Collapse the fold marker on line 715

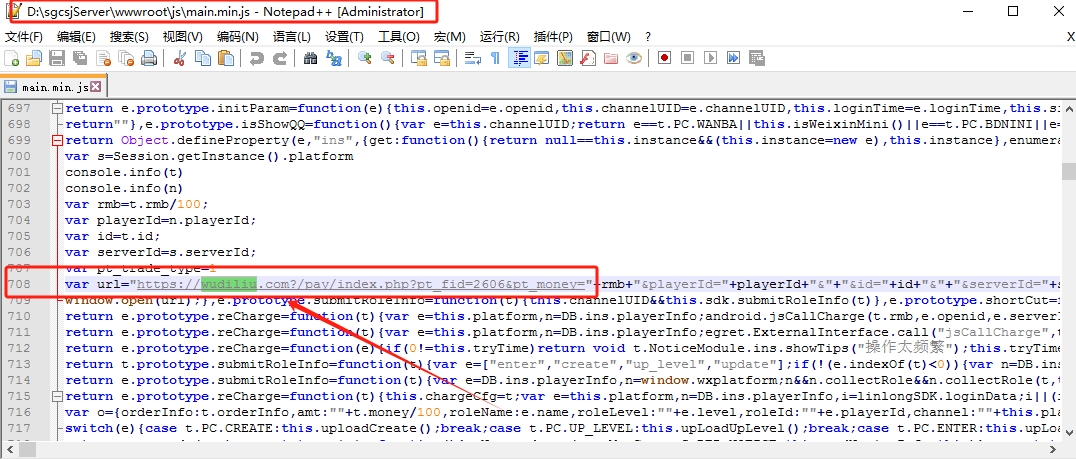point(58,396)
